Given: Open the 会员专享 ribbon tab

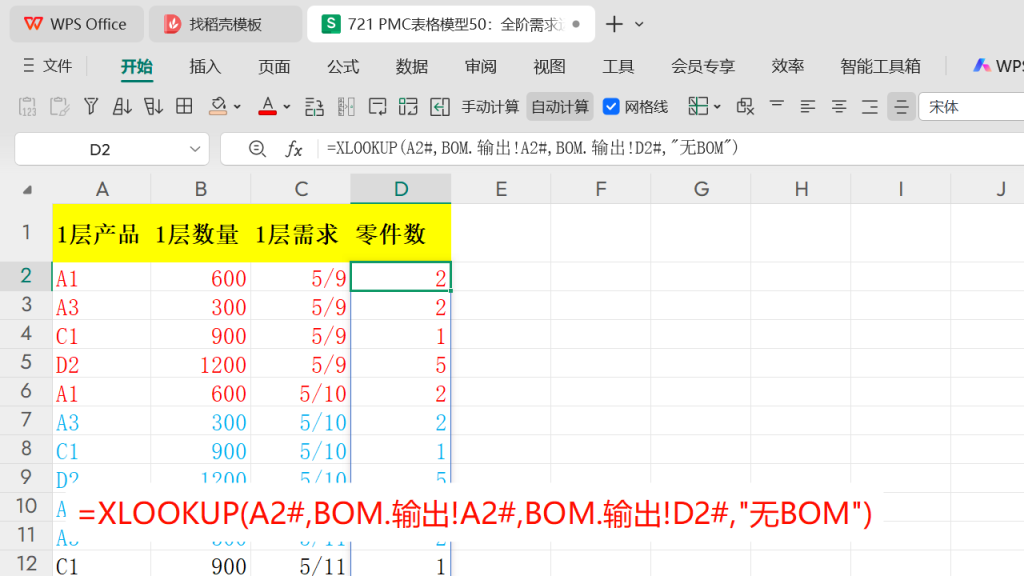Looking at the screenshot, I should 703,67.
